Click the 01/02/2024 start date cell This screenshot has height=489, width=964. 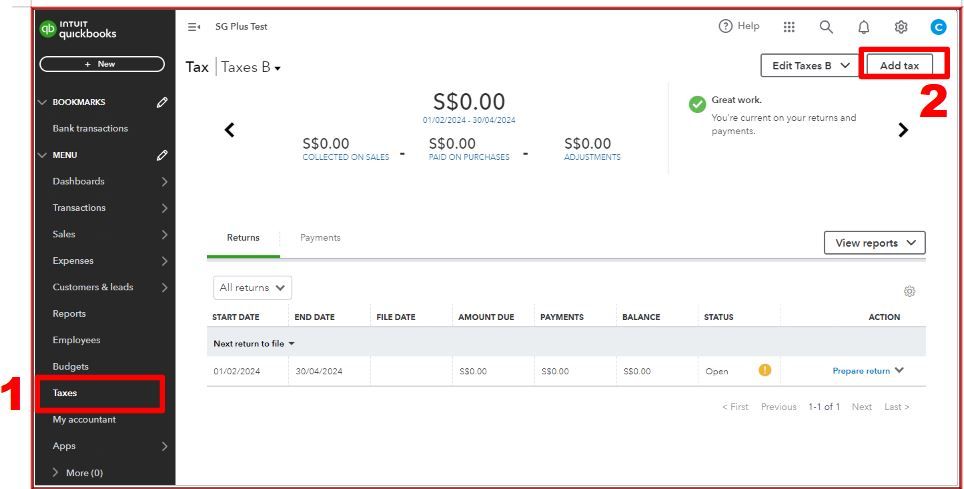click(x=237, y=372)
